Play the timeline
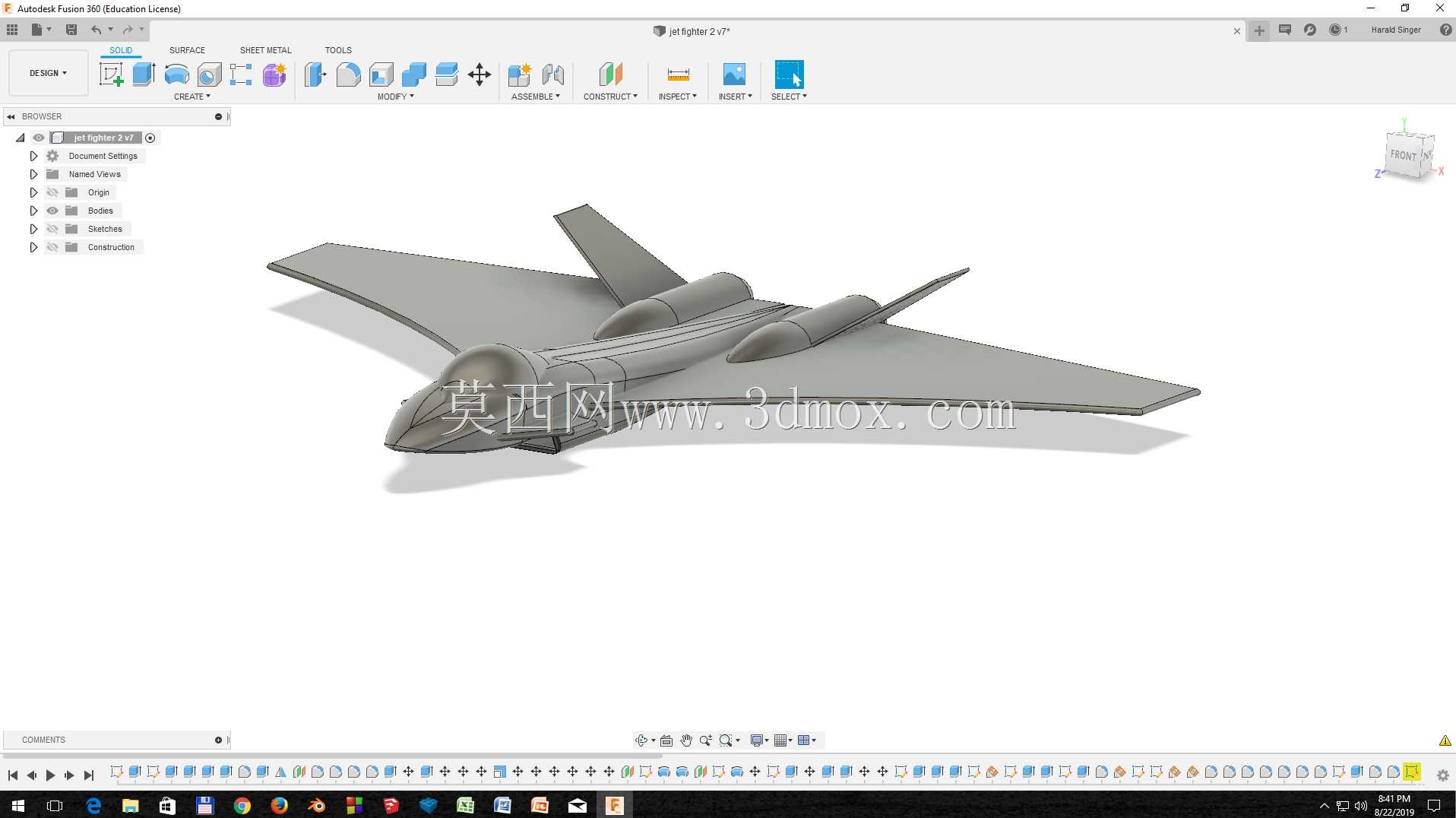The image size is (1456, 818). [50, 775]
